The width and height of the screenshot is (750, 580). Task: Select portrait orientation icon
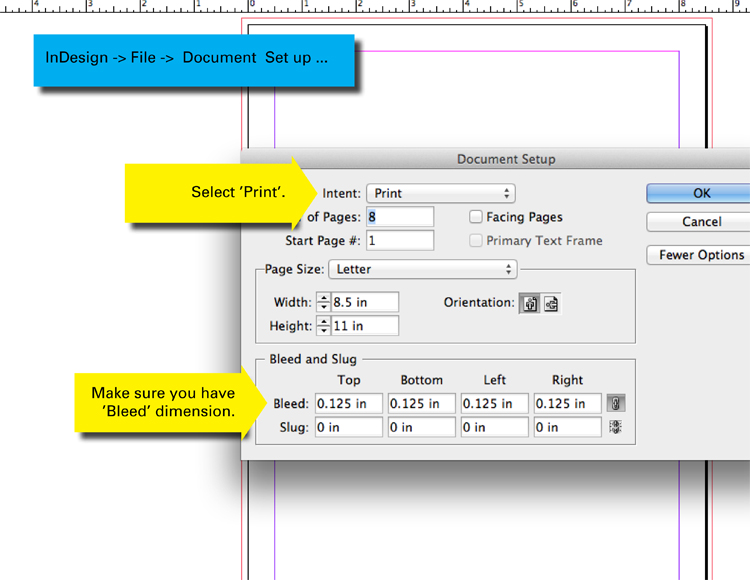(530, 304)
